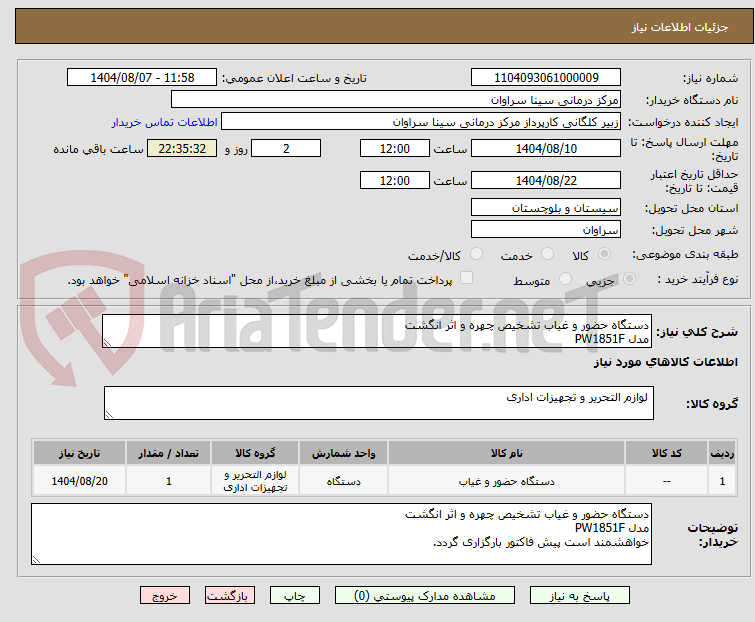Click the توضیحات خریدار text area
The height and width of the screenshot is (622, 755).
(x=341, y=534)
